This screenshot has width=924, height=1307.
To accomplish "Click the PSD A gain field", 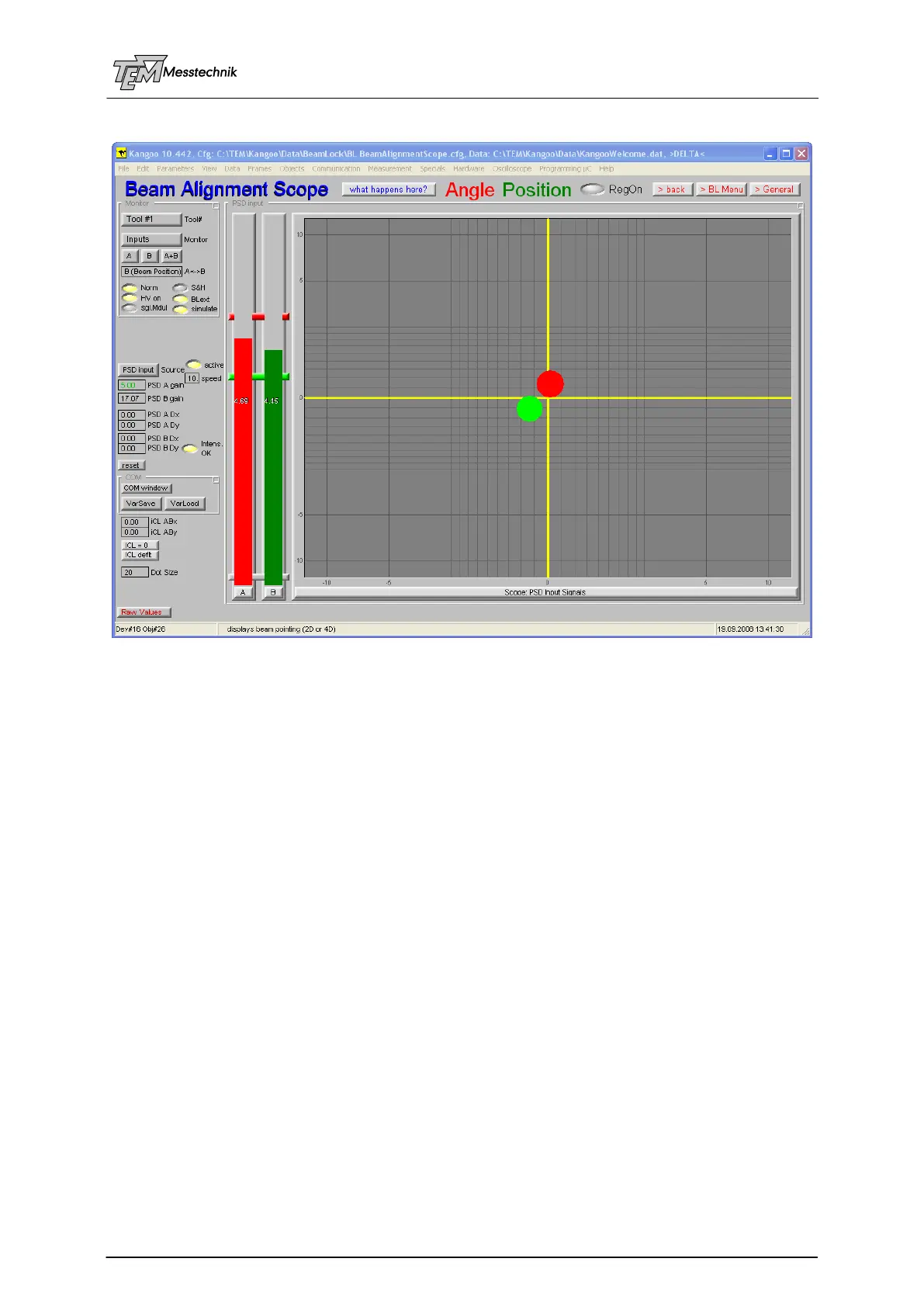I will [132, 385].
